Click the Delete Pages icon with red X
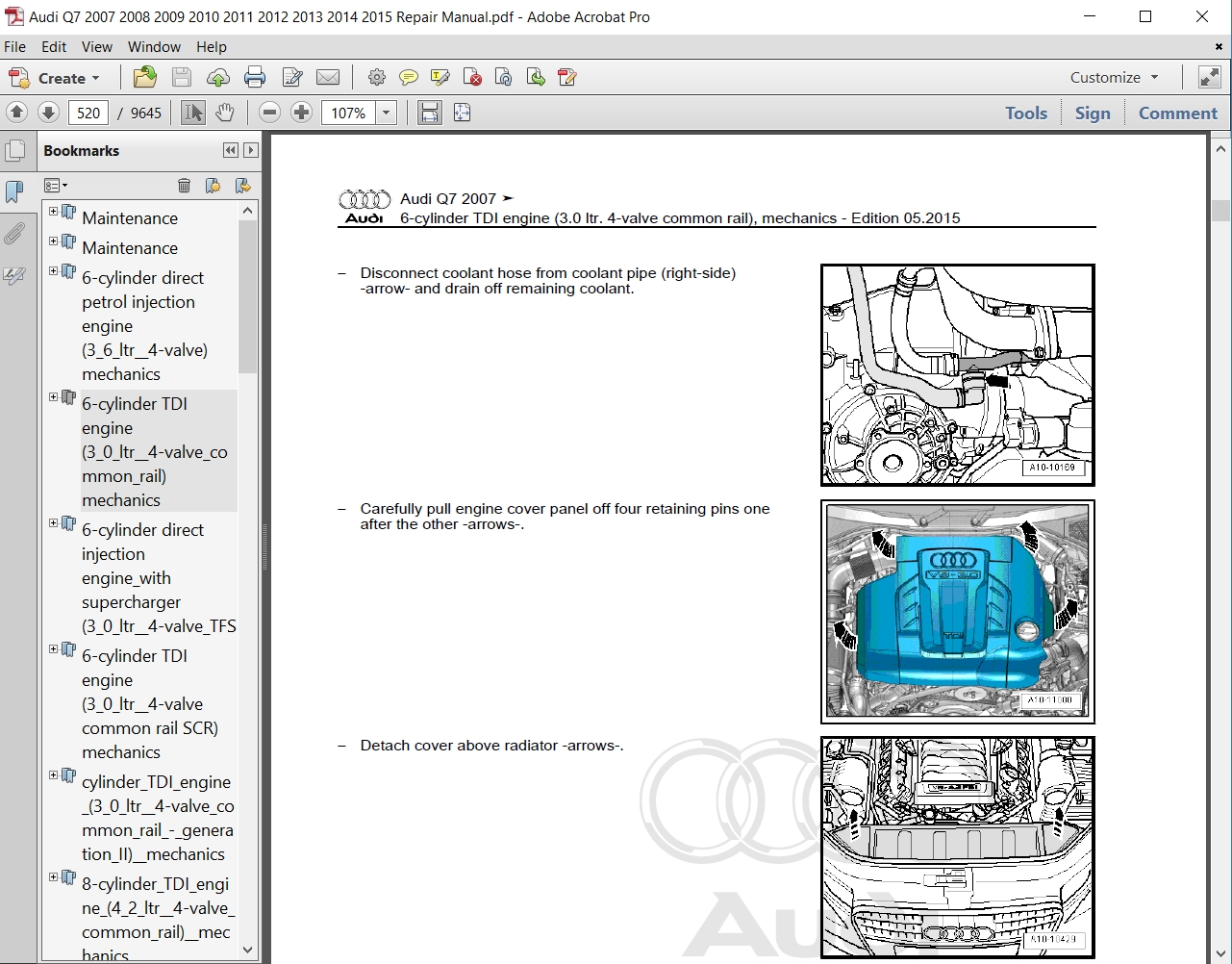Screen dimensions: 1232x964 click(472, 78)
